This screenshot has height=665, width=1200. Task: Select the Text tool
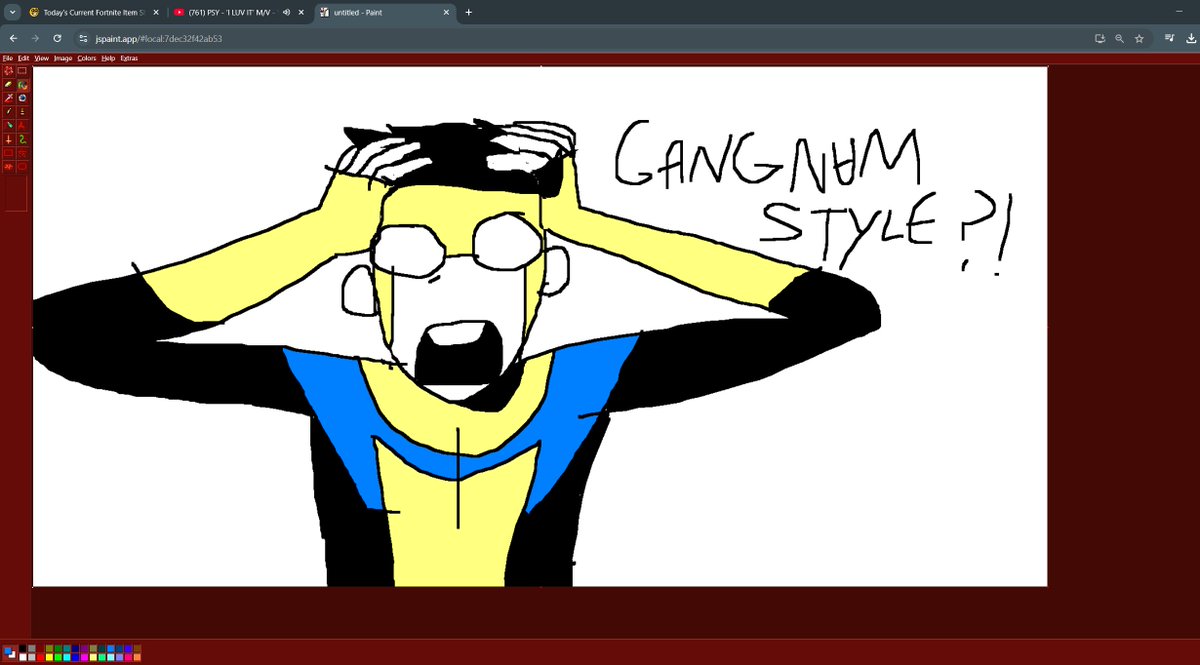tap(22, 125)
